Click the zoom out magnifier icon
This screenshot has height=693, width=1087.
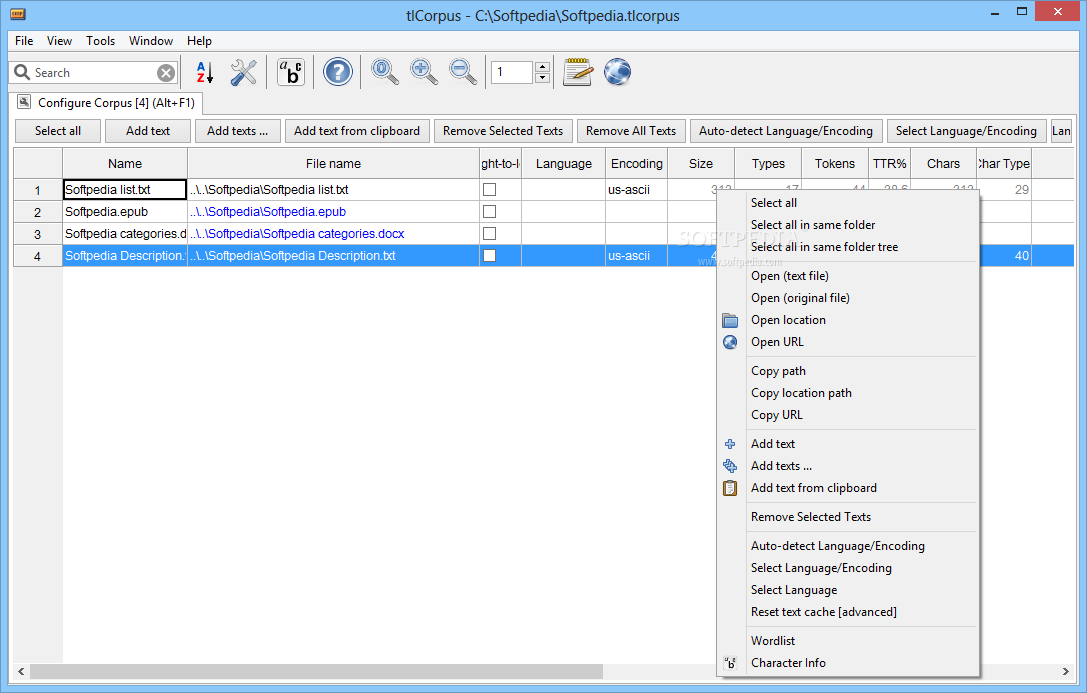[462, 72]
